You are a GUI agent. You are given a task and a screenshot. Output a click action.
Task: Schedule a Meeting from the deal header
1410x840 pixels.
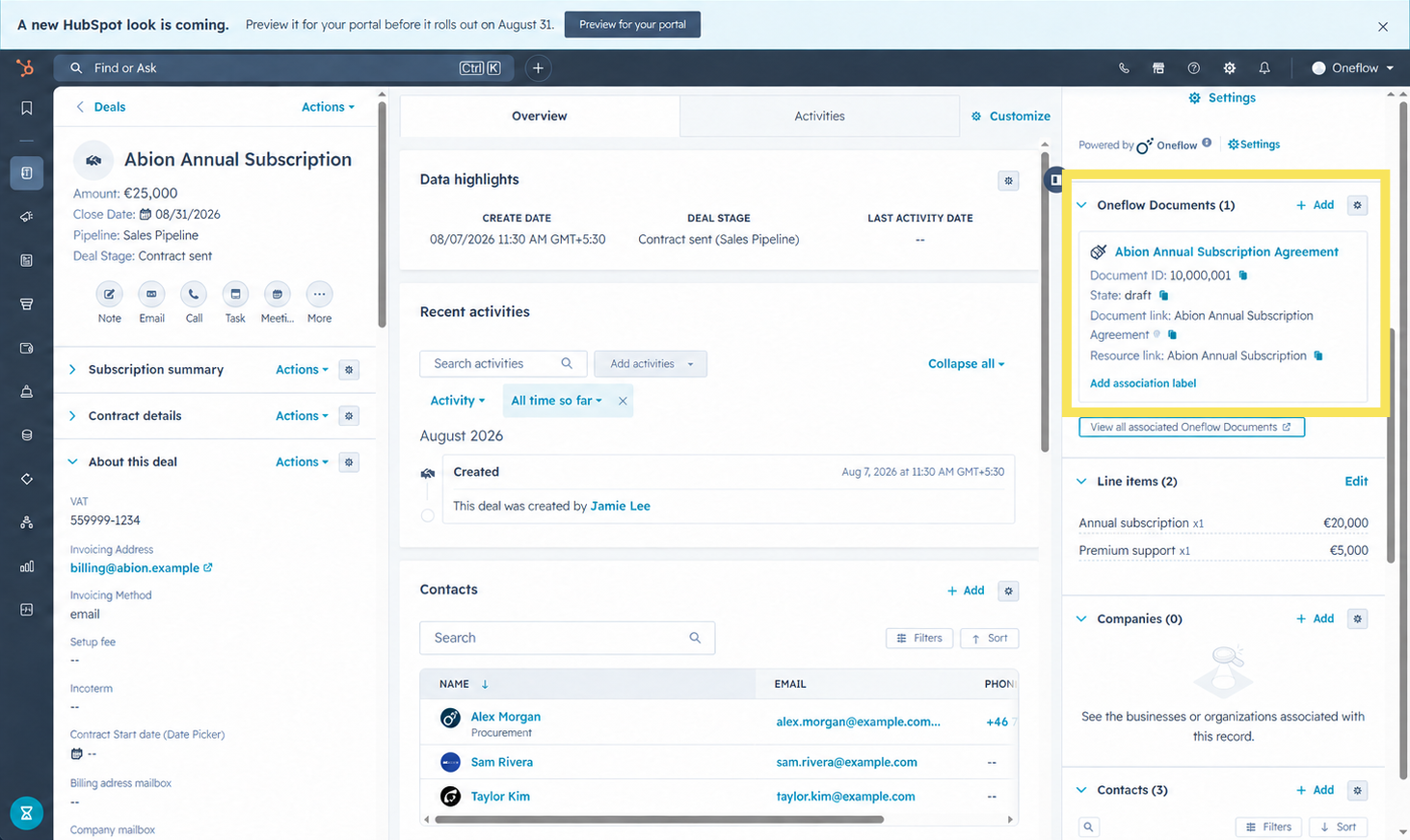(x=278, y=294)
